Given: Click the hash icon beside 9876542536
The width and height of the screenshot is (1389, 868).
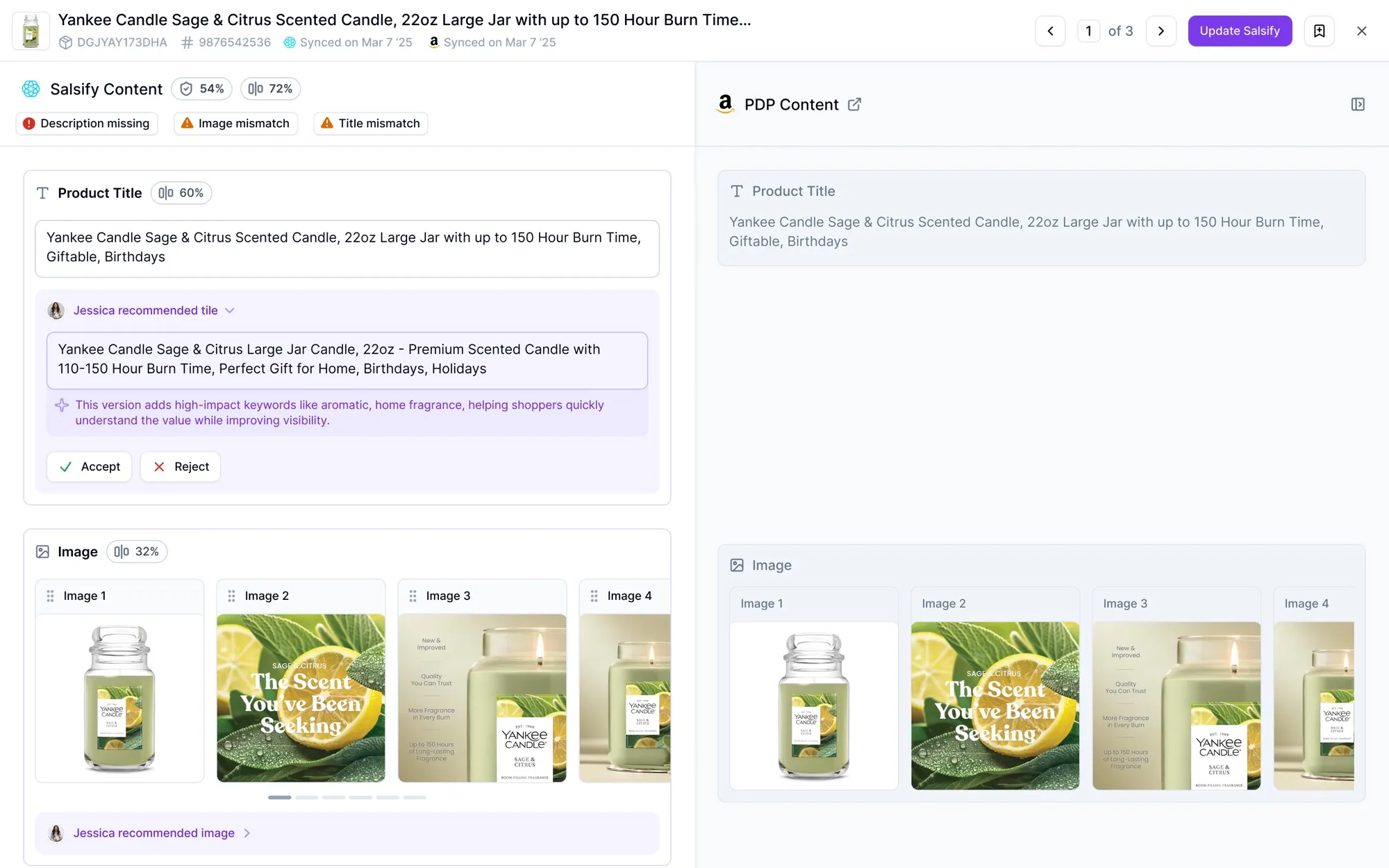Looking at the screenshot, I should (187, 42).
